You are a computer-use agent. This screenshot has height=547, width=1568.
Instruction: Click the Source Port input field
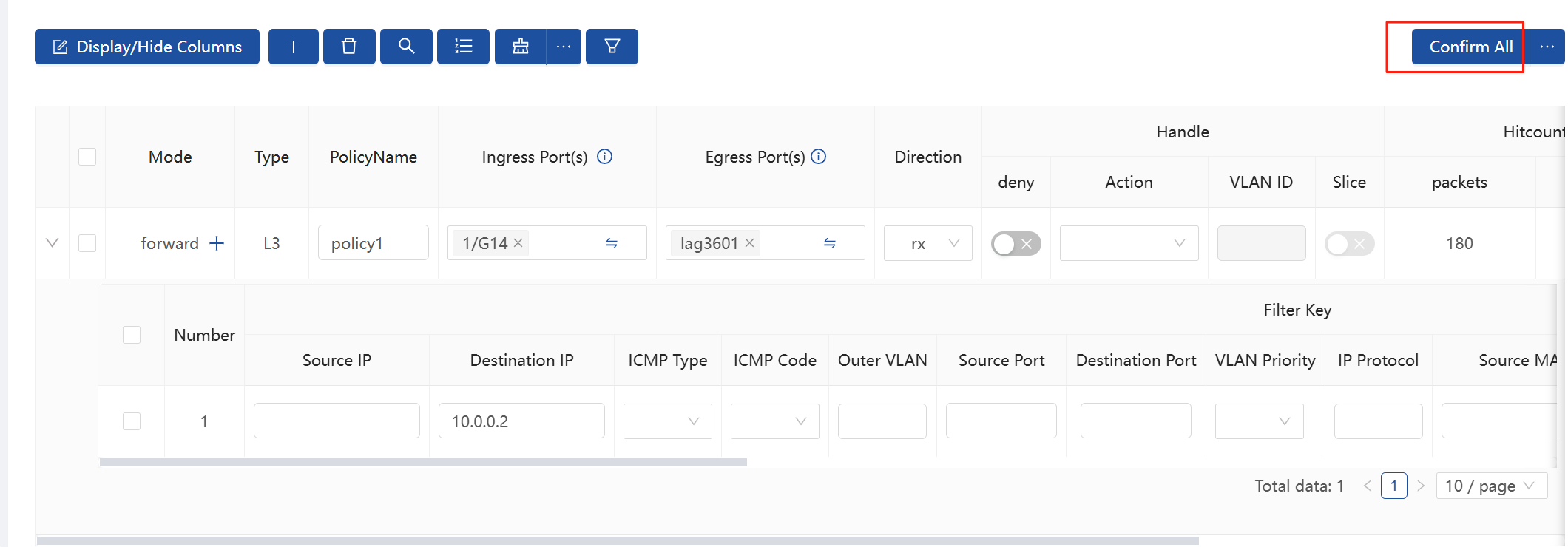coord(1001,421)
